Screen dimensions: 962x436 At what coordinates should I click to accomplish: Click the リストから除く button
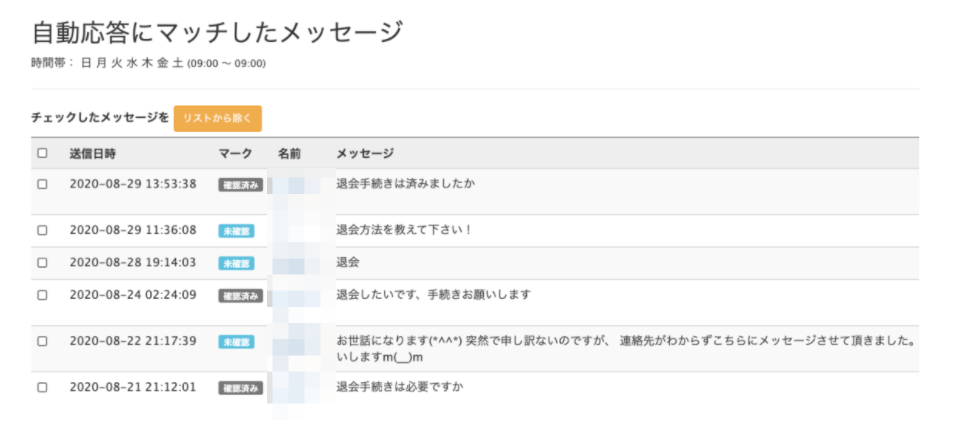pyautogui.click(x=217, y=119)
